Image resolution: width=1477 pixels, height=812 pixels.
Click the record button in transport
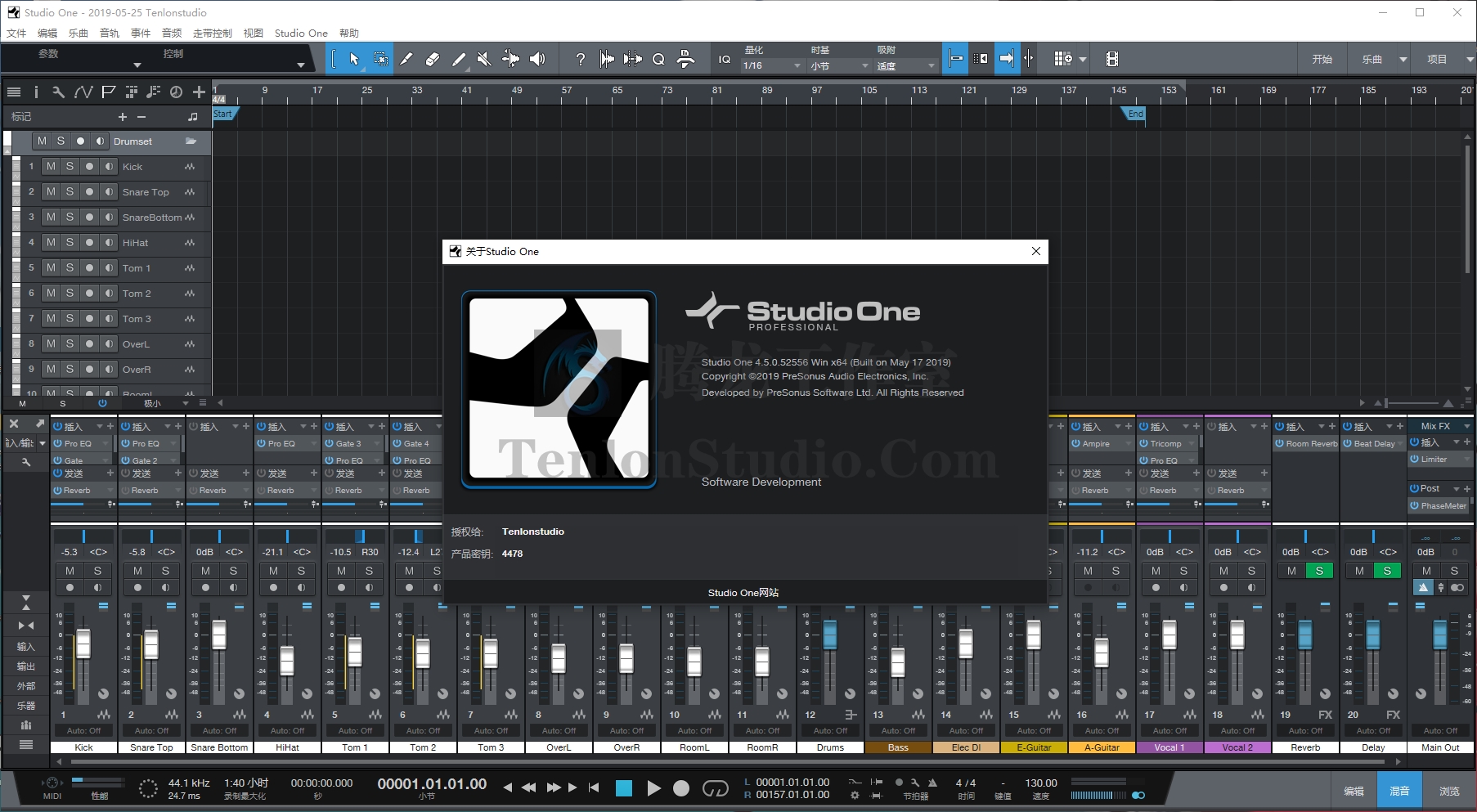coord(681,788)
